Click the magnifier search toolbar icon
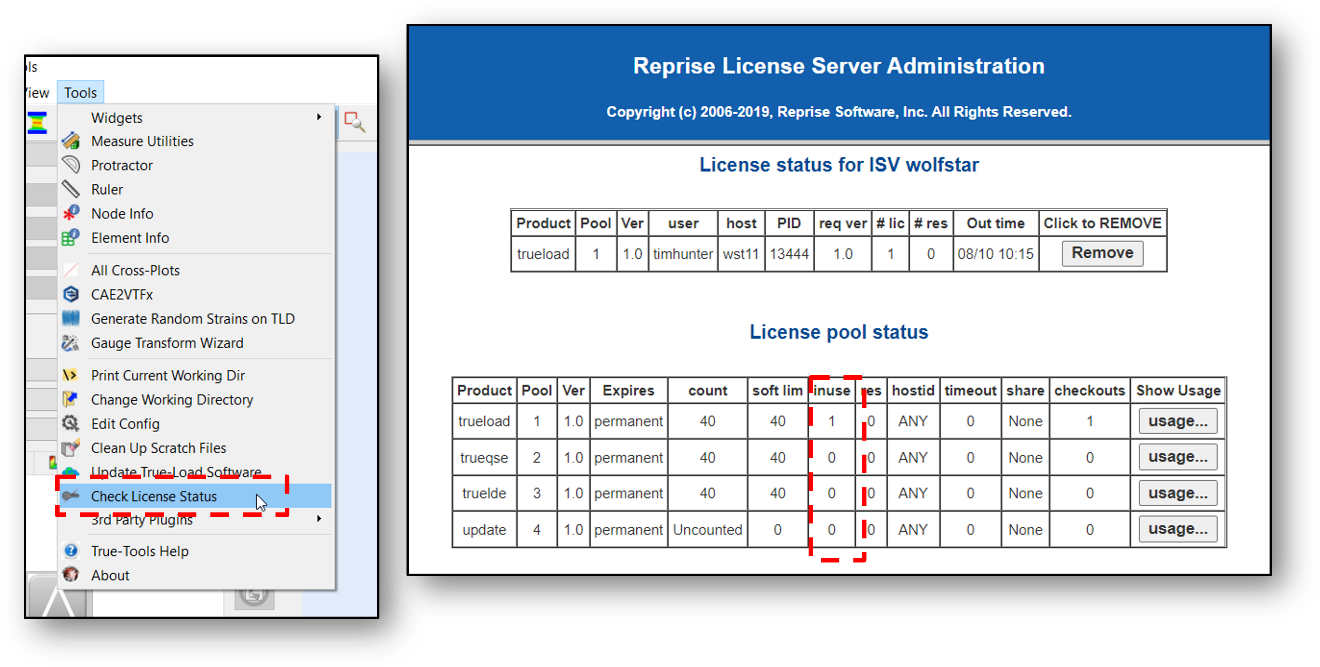The image size is (1320, 667). [355, 122]
